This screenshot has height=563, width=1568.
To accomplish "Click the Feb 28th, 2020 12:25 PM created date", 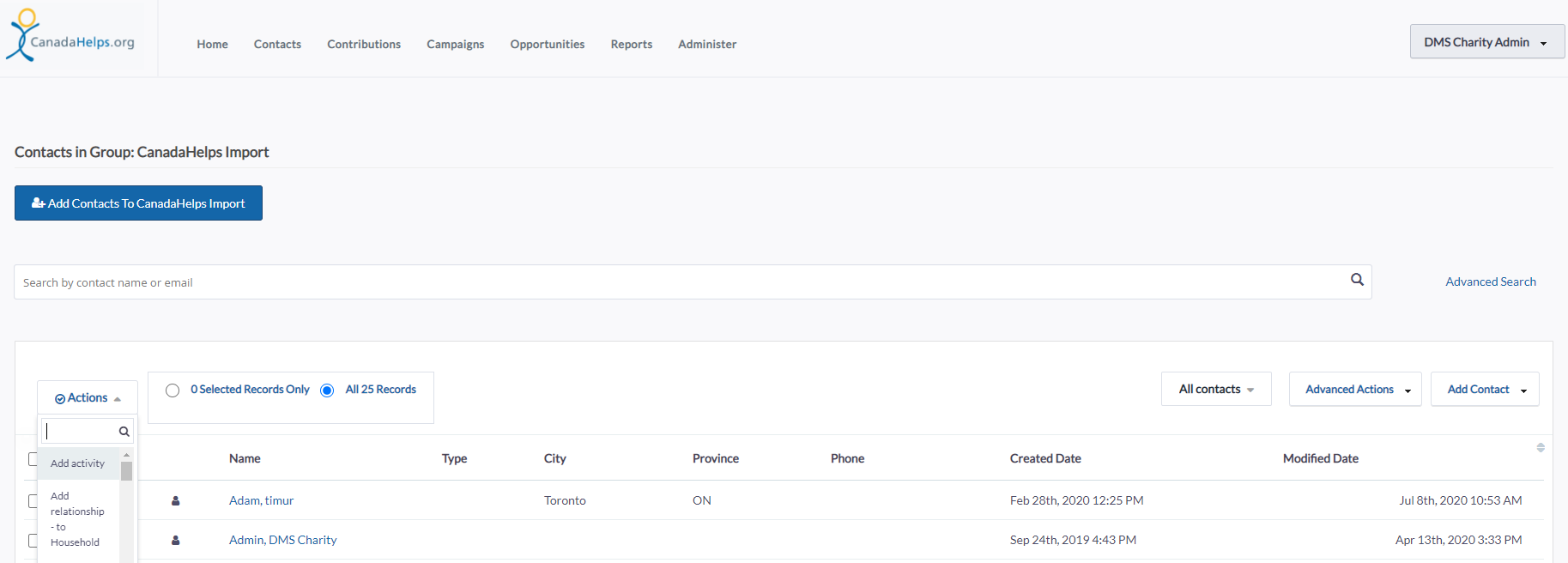I will pos(1076,500).
